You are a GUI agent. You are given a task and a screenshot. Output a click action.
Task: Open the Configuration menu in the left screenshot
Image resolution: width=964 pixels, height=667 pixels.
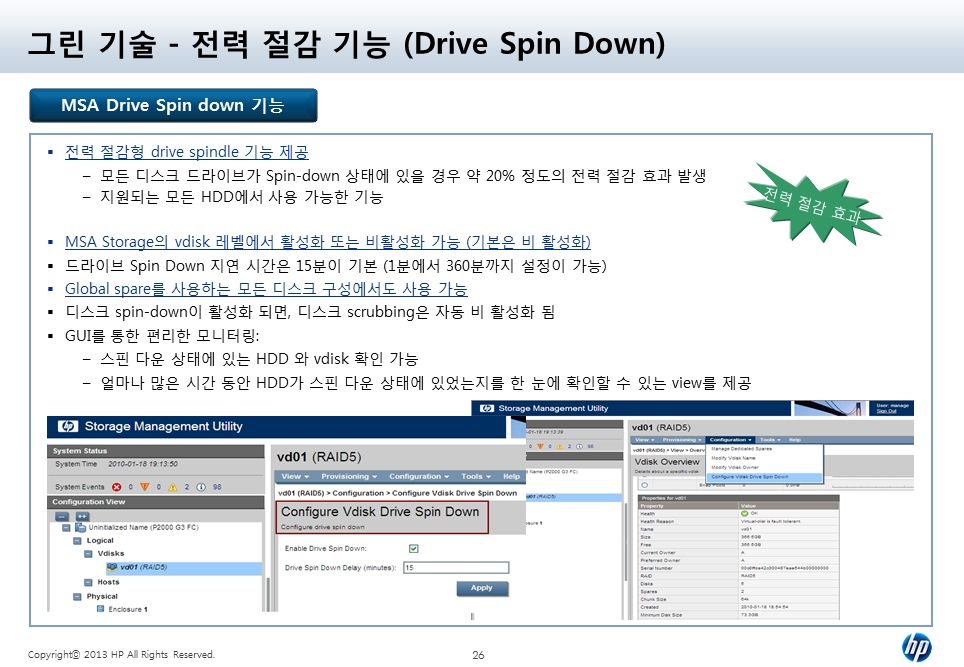419,476
